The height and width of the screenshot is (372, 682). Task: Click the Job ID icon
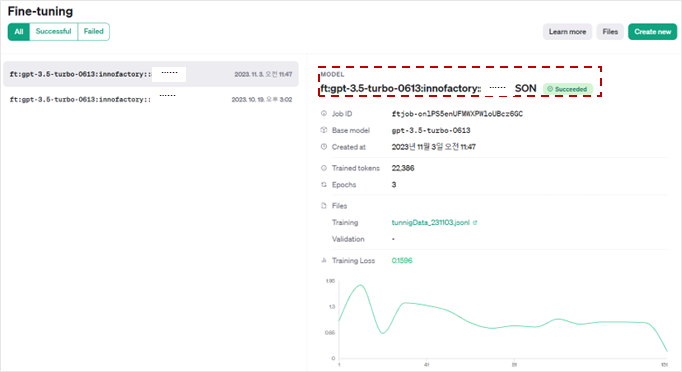(324, 114)
